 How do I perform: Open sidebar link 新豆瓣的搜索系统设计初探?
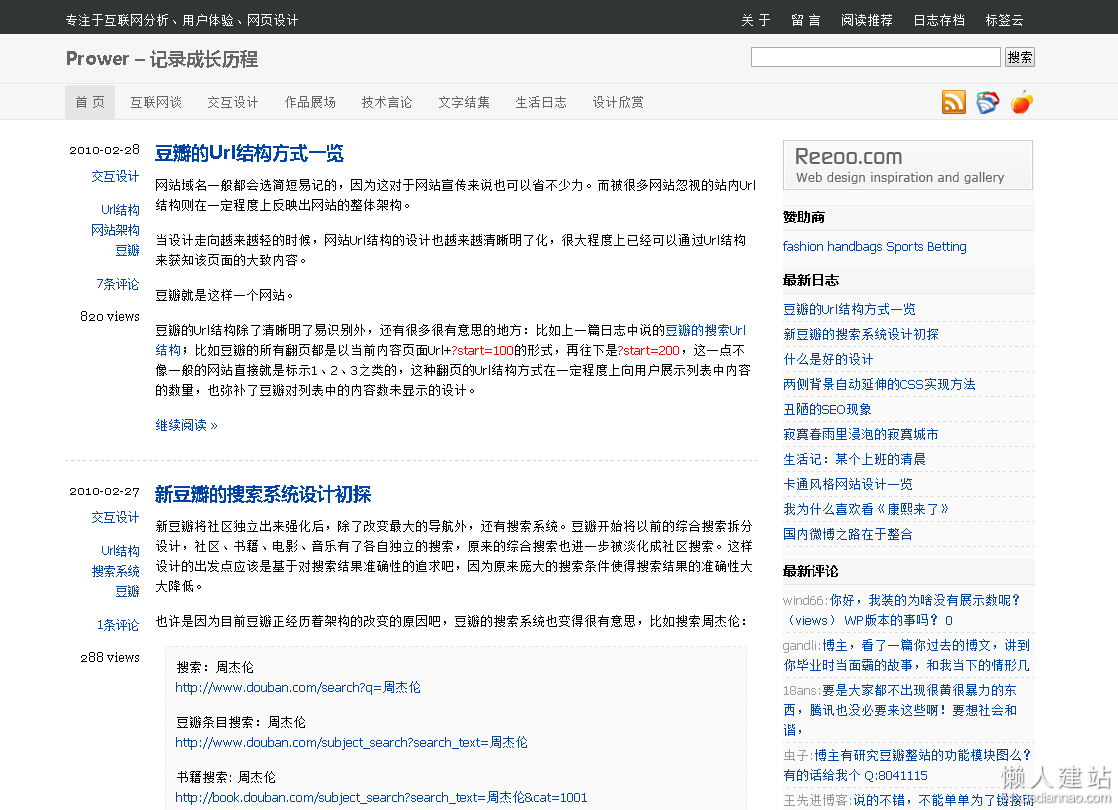(861, 334)
